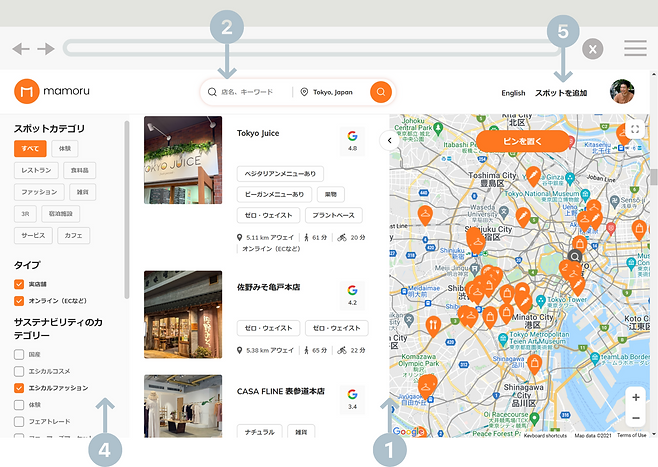Click the 果物 tag on Tokyo Juice

(331, 194)
